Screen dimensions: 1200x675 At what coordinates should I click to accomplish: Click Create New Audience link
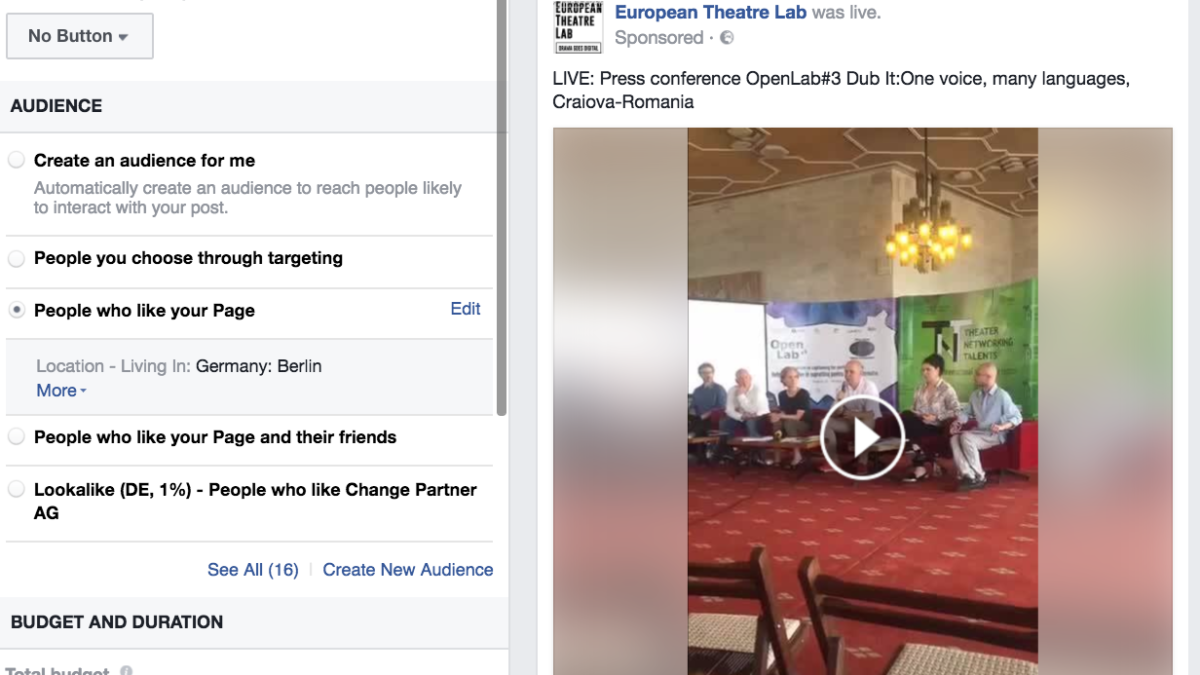(408, 570)
